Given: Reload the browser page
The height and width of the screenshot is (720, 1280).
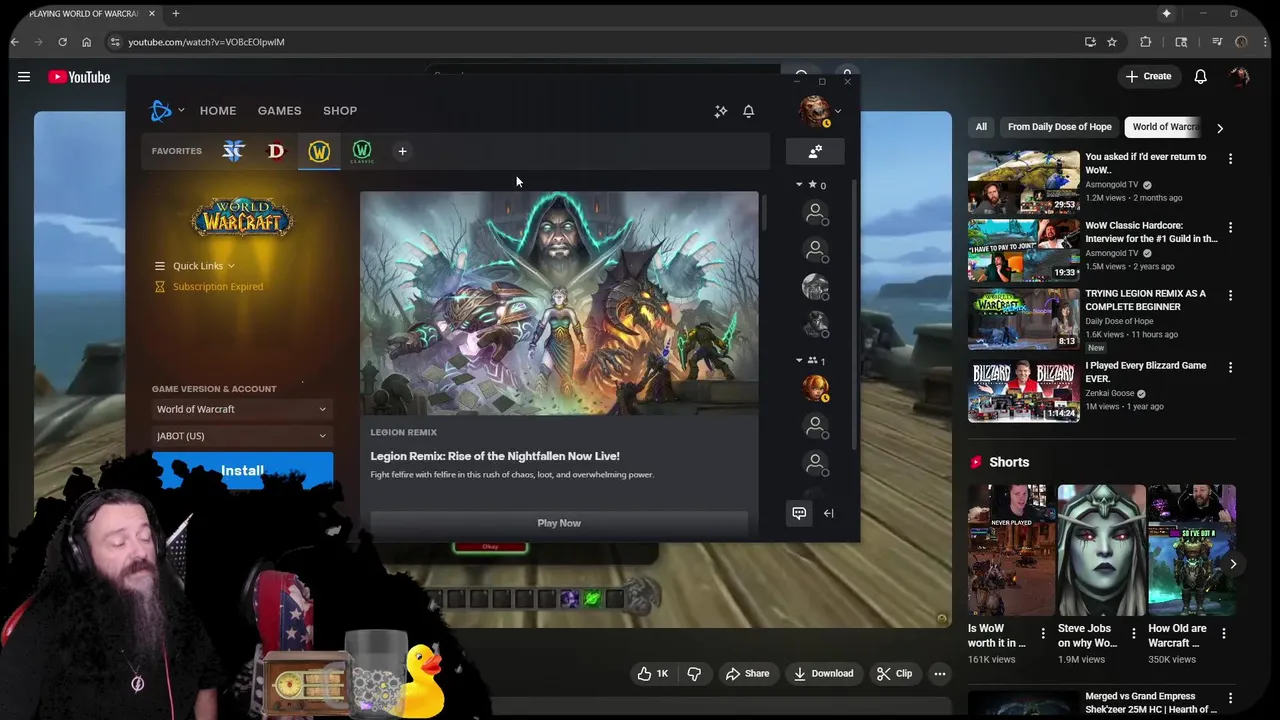Looking at the screenshot, I should [x=62, y=42].
